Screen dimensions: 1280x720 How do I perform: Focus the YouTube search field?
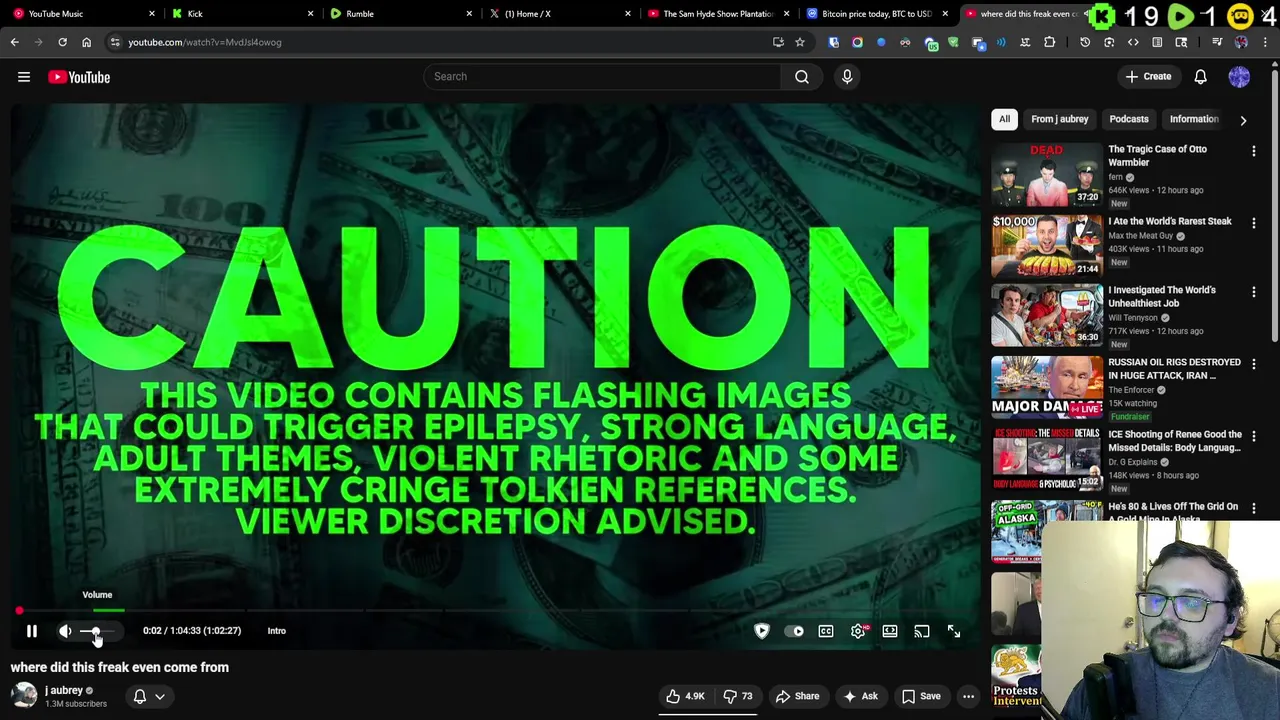[x=603, y=77]
